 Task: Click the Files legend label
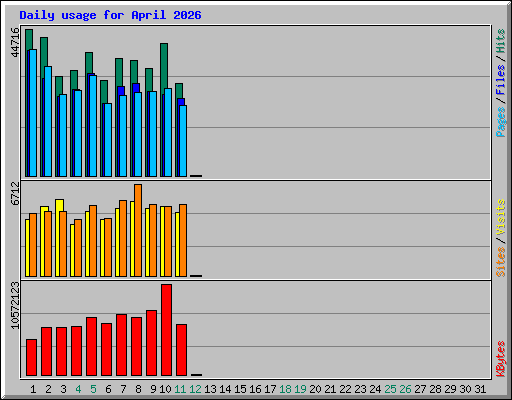tap(500, 80)
